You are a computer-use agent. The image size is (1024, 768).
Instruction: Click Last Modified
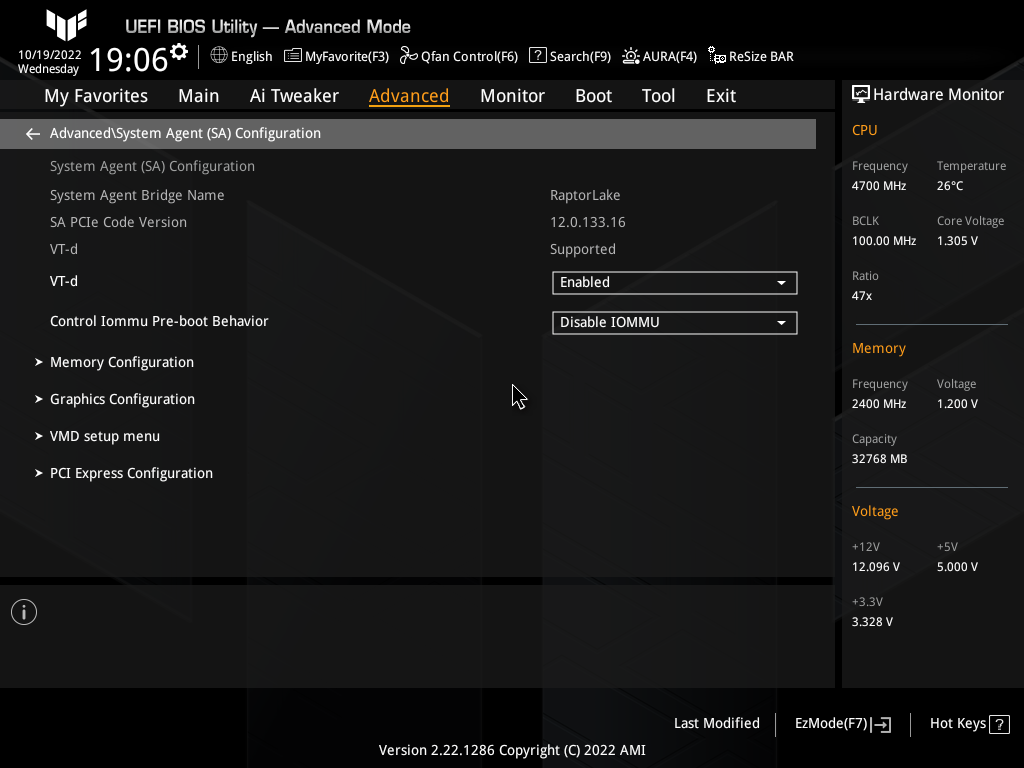(717, 723)
